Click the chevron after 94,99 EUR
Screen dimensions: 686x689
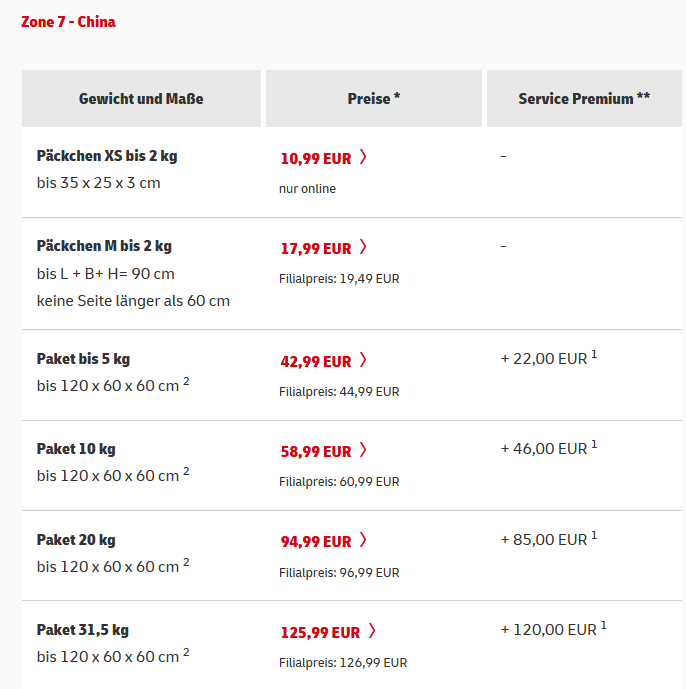(x=363, y=540)
